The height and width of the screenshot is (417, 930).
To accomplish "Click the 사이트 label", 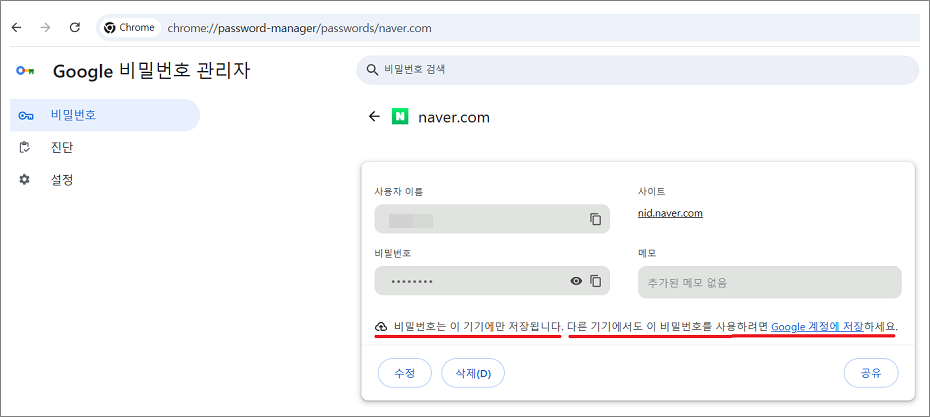I will pos(651,192).
